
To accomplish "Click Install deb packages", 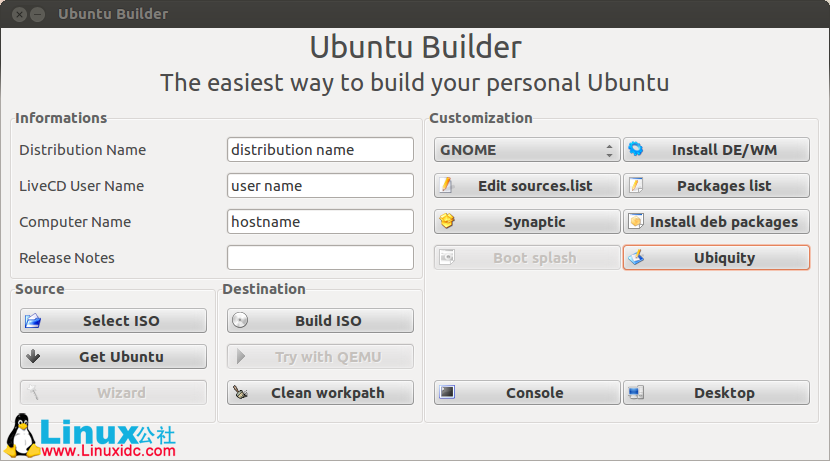I will pyautogui.click(x=716, y=222).
